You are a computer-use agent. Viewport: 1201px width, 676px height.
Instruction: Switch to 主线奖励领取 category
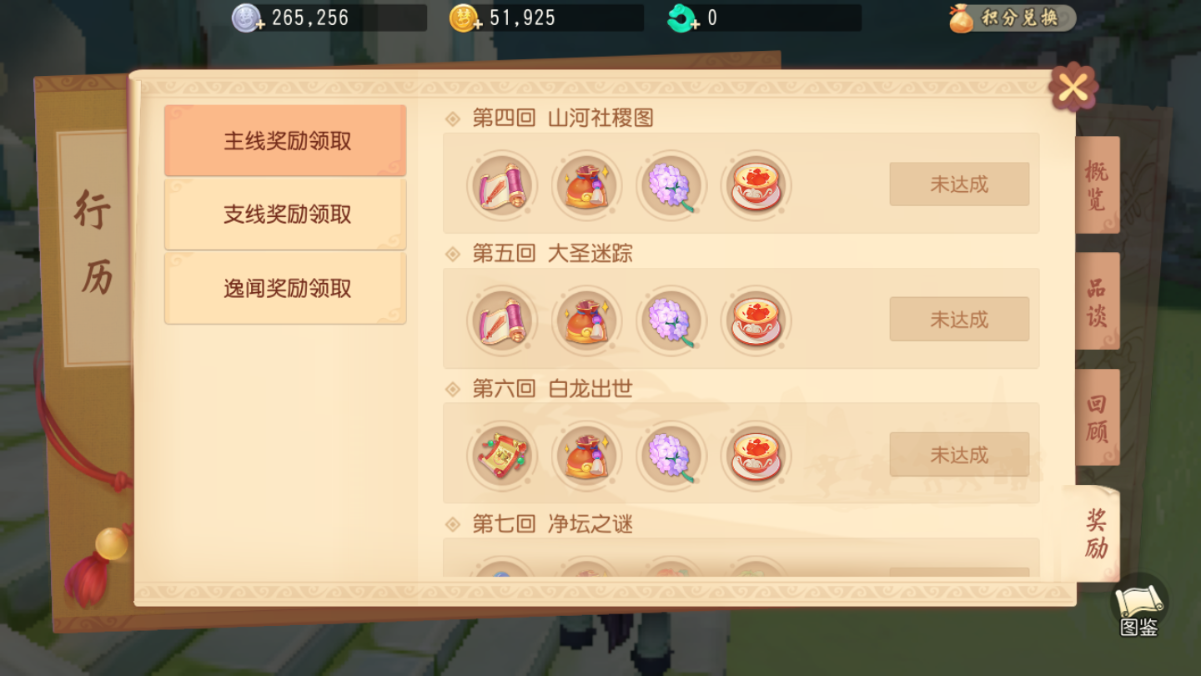285,141
